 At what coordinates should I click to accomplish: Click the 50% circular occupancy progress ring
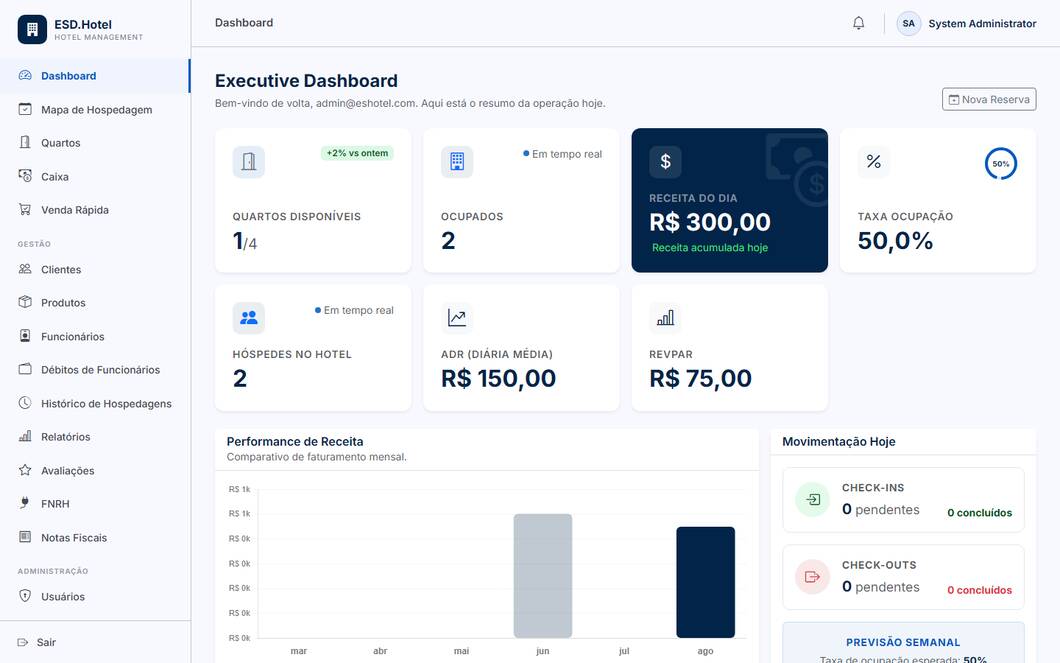1001,164
